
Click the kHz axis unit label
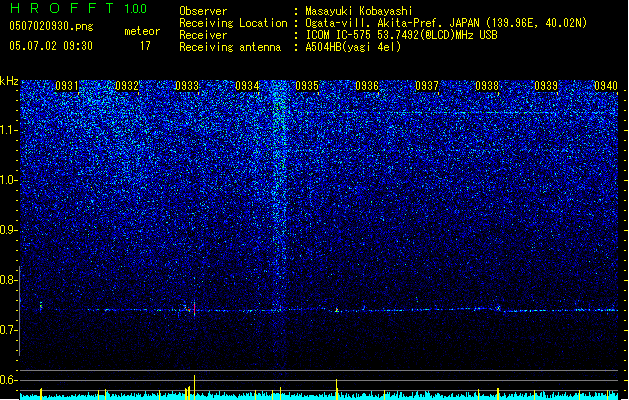9,81
